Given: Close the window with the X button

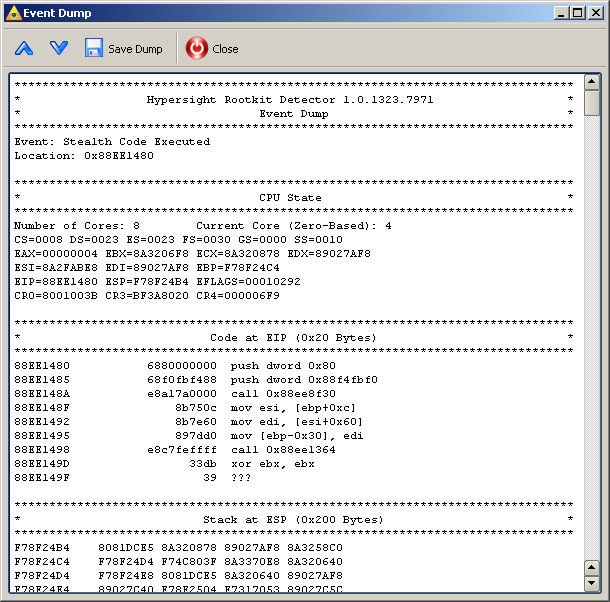Looking at the screenshot, I should (596, 13).
